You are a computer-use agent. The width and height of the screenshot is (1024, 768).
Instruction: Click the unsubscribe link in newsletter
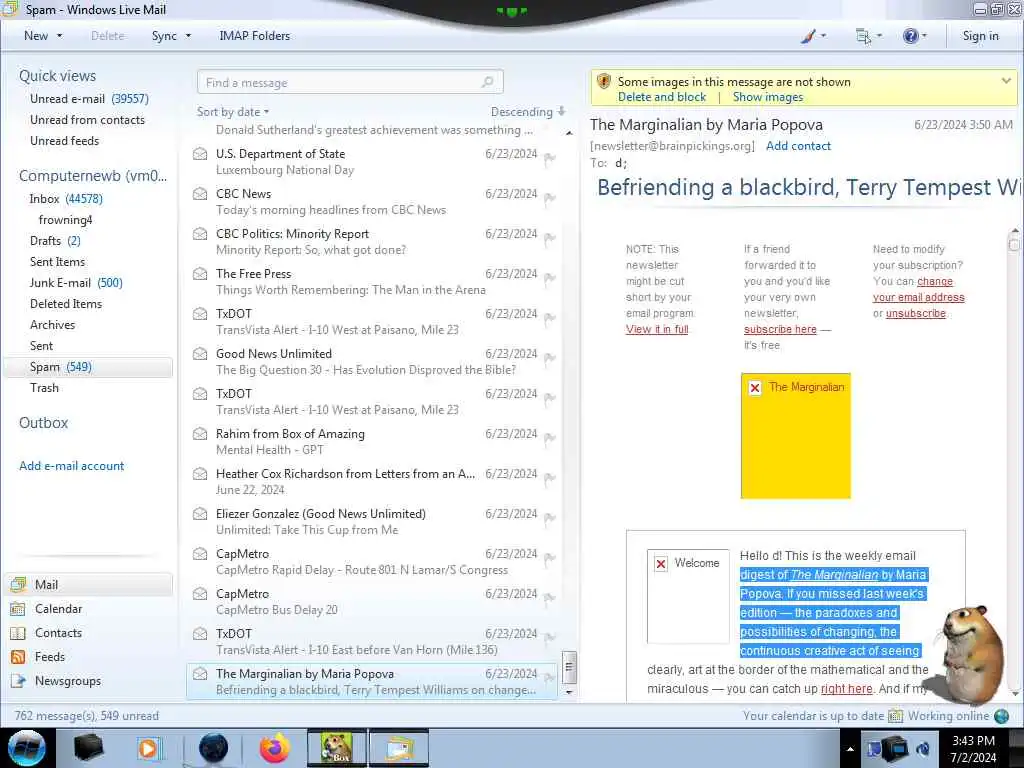tap(916, 313)
